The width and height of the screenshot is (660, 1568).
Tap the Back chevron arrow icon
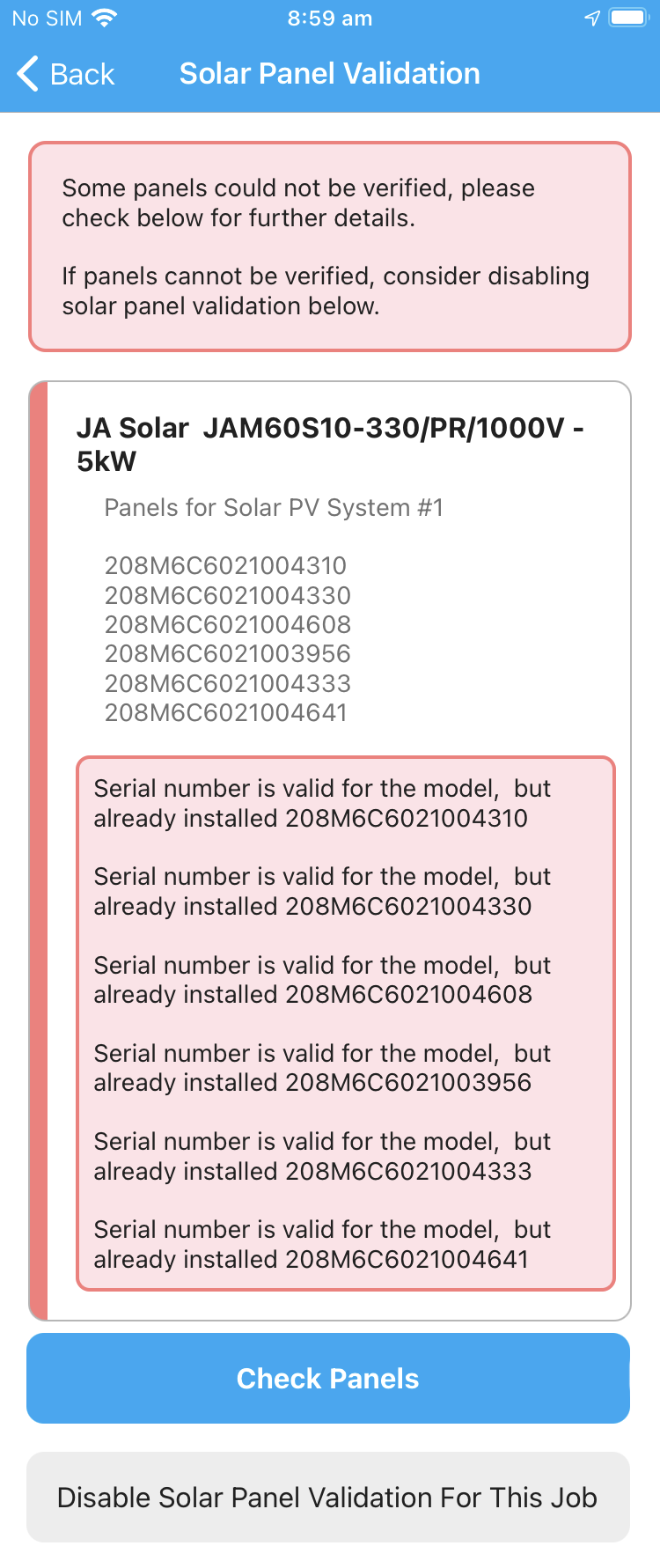(27, 73)
